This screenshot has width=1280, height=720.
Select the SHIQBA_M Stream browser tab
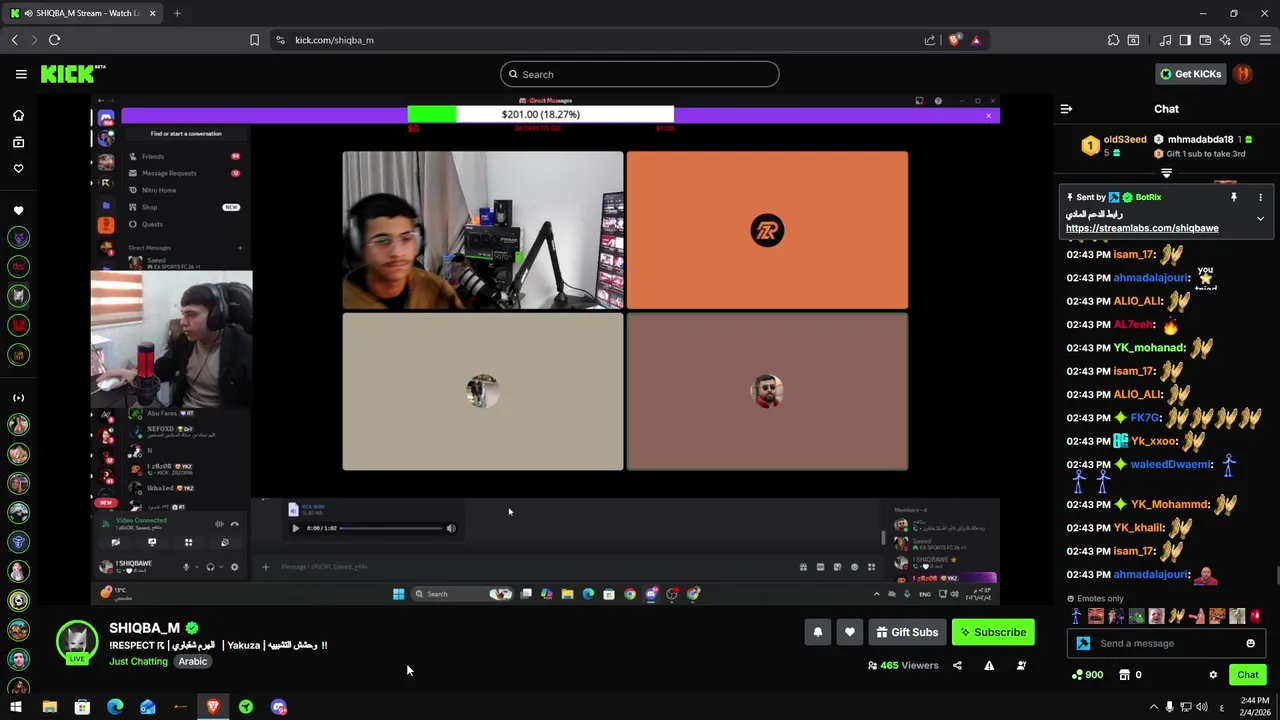click(x=82, y=13)
